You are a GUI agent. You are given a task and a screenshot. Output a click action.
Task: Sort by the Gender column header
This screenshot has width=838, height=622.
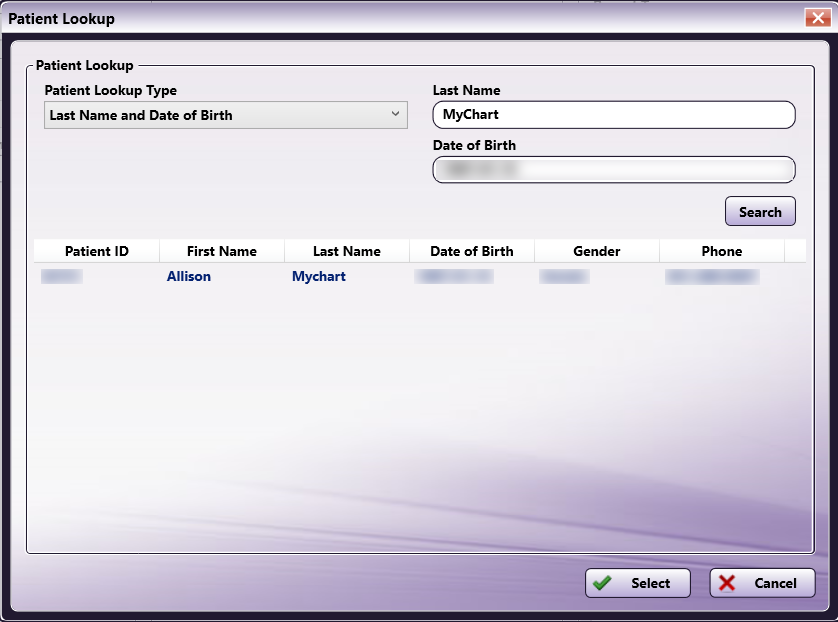597,251
